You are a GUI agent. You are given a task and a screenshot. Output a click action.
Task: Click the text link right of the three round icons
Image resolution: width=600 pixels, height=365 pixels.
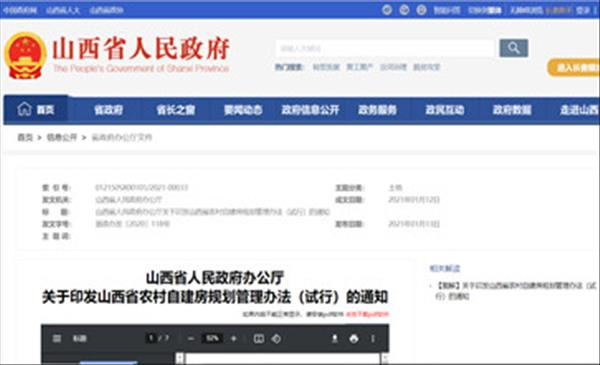[x=447, y=10]
